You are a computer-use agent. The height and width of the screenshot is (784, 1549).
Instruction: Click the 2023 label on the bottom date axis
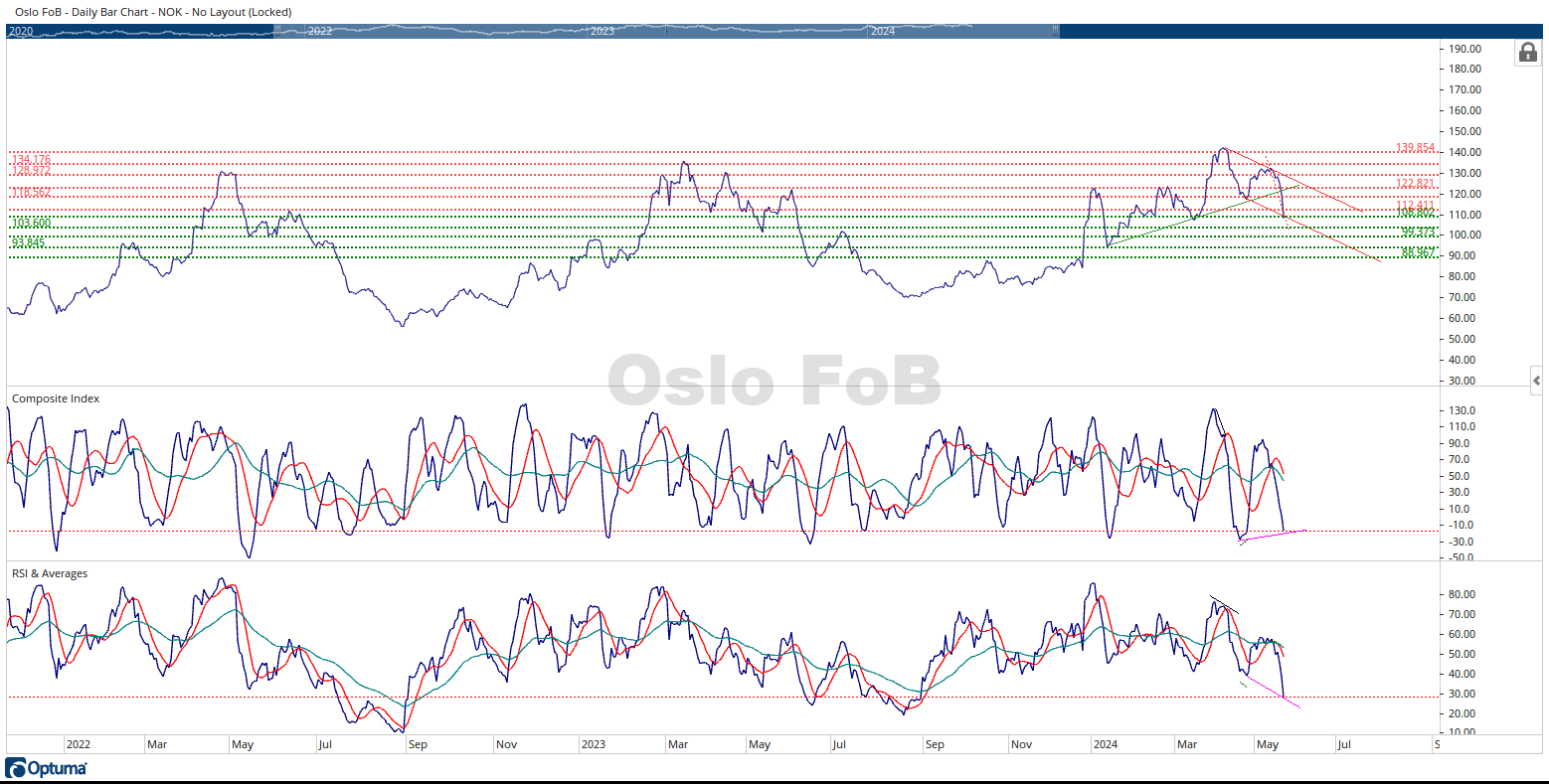point(593,744)
